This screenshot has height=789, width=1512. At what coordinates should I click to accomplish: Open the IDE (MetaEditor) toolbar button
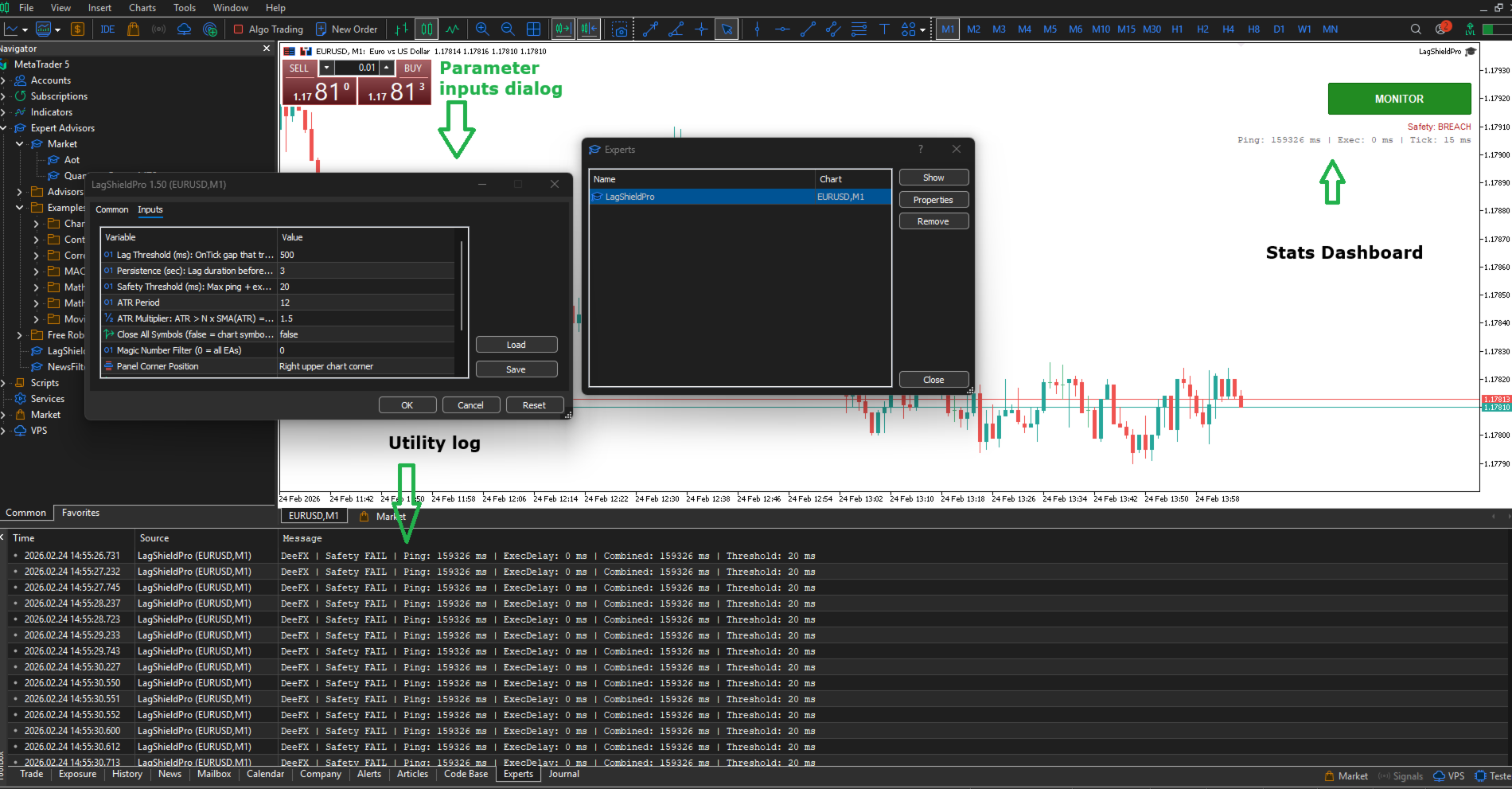click(x=107, y=29)
